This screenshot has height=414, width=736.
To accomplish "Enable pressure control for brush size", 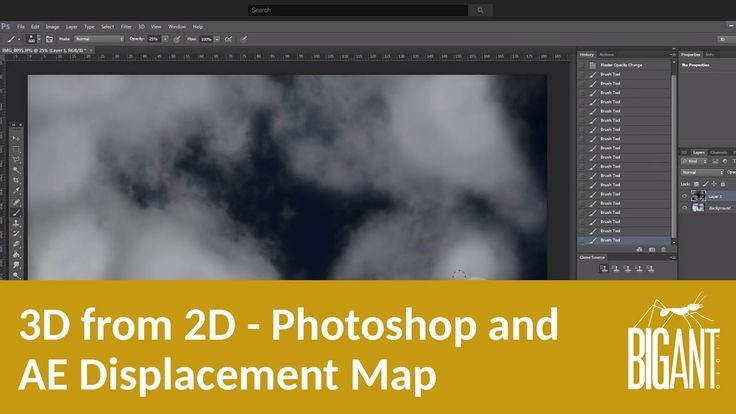I will pyautogui.click(x=243, y=39).
